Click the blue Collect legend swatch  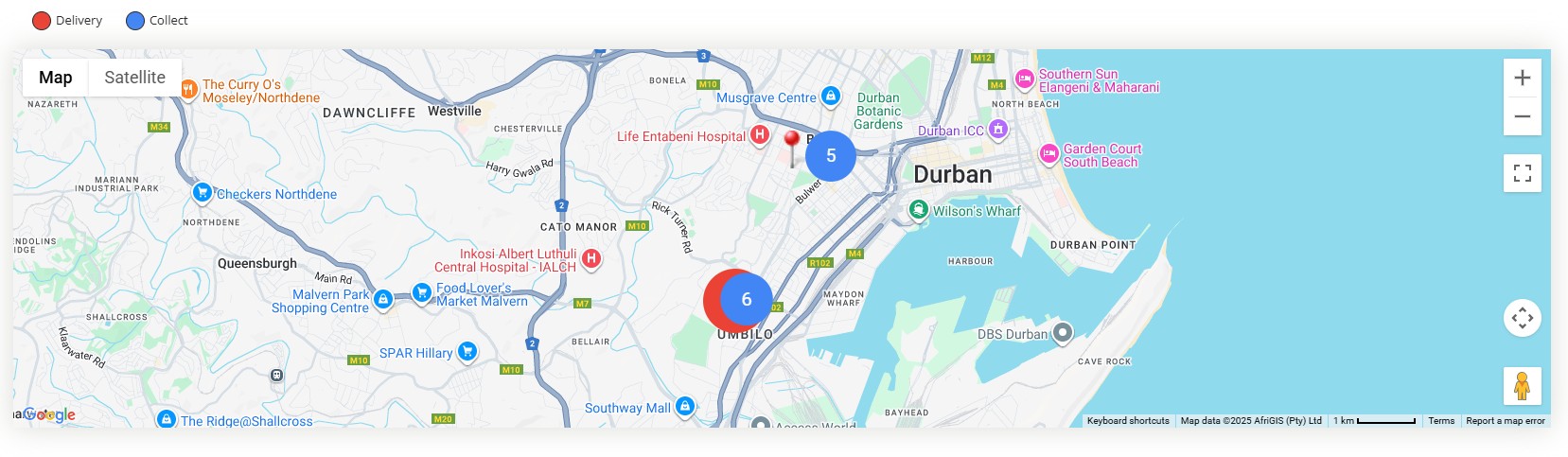(x=135, y=21)
